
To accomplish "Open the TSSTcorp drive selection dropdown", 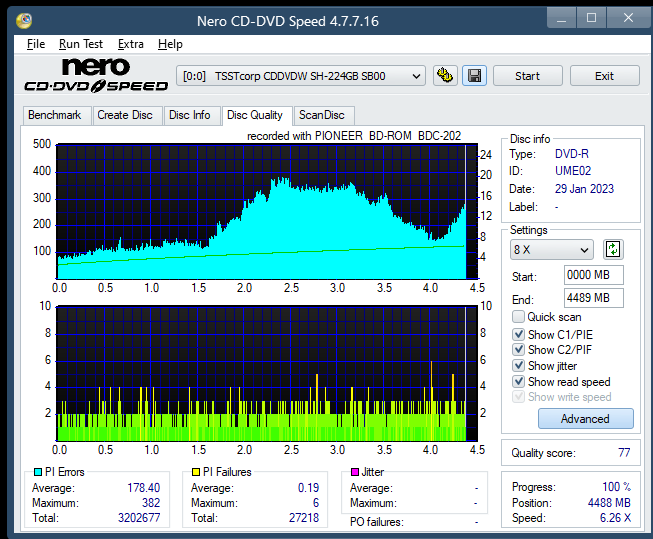I will [301, 76].
